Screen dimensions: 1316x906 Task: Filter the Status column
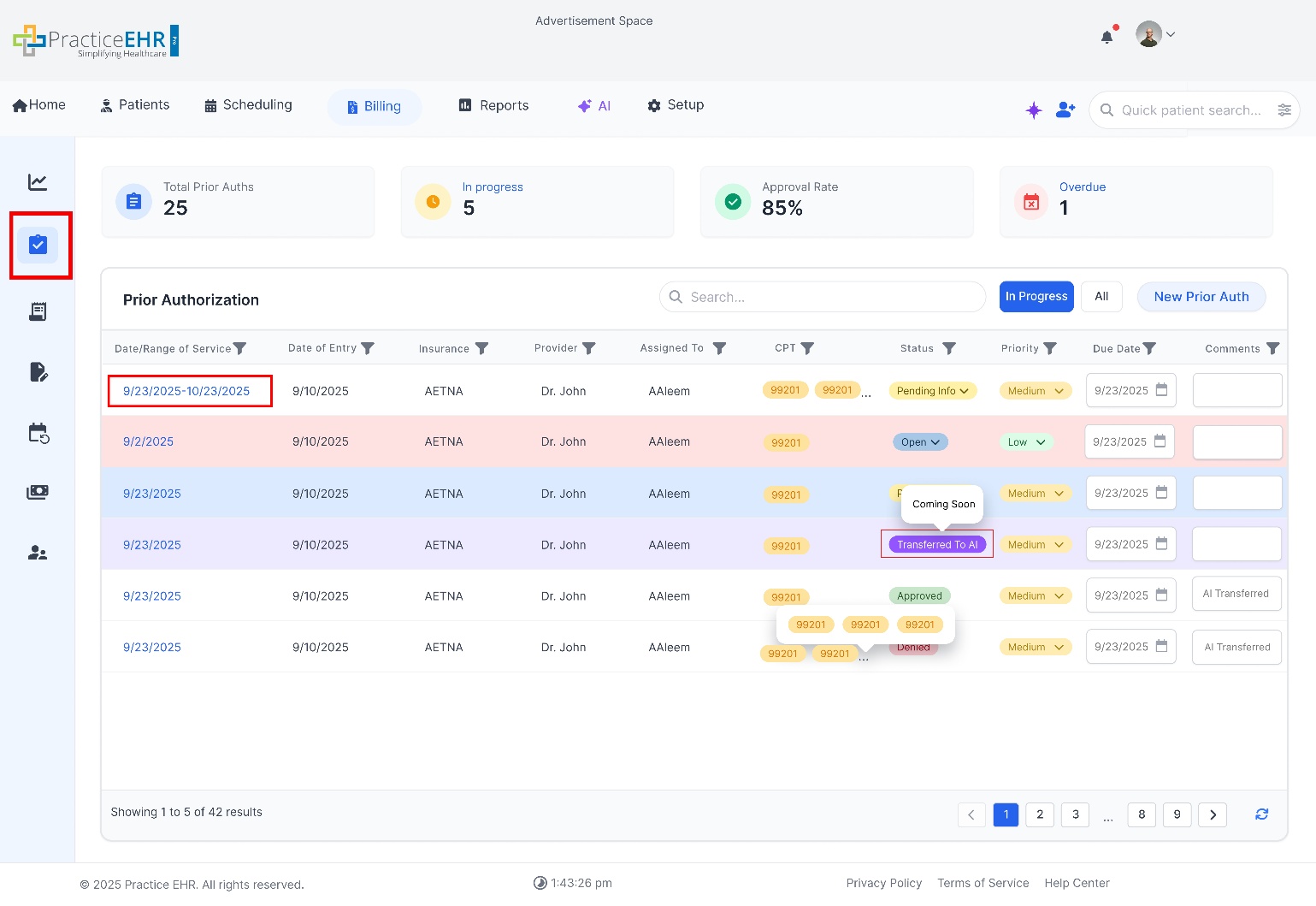[949, 348]
